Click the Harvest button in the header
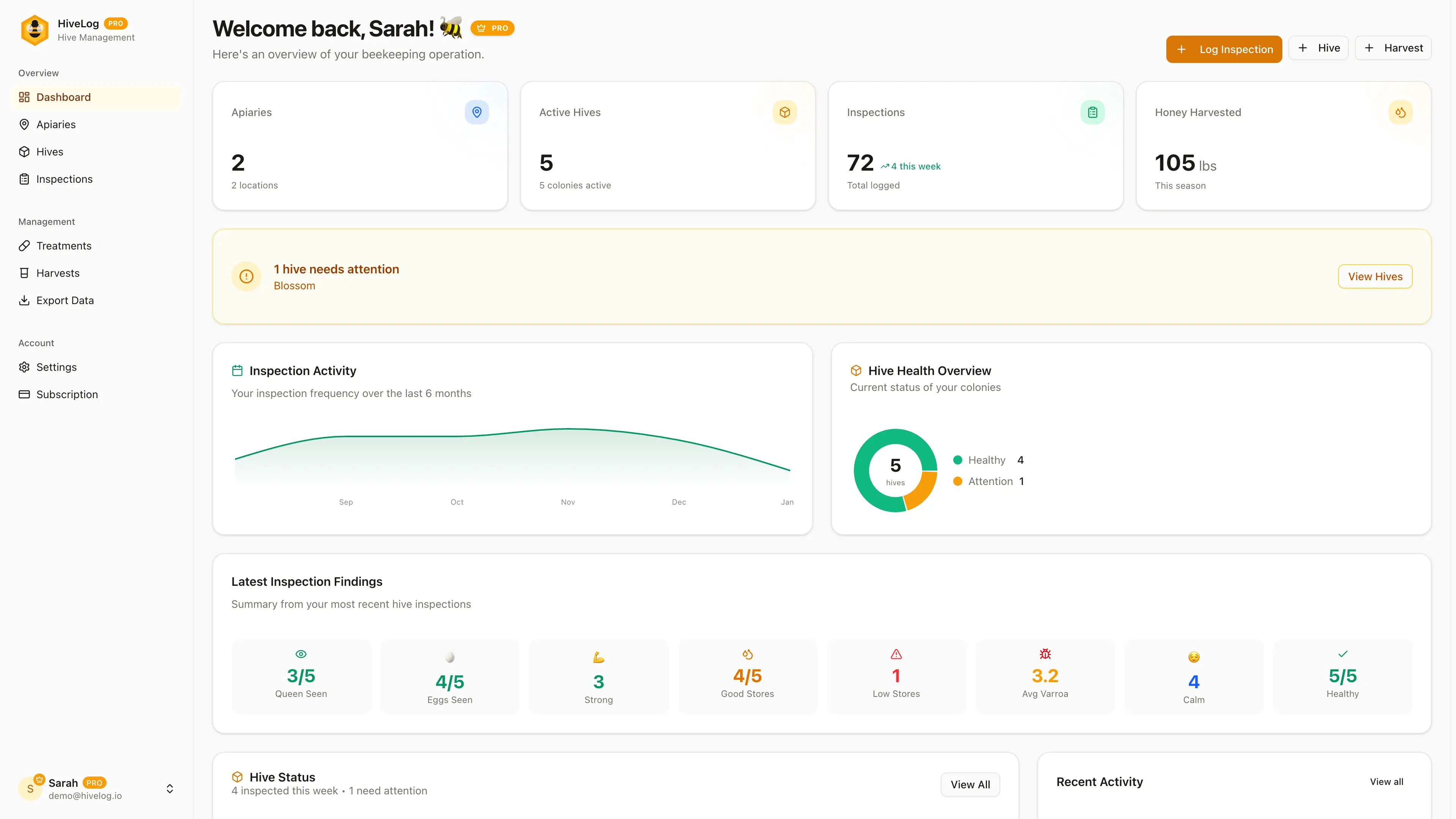 [x=1393, y=47]
